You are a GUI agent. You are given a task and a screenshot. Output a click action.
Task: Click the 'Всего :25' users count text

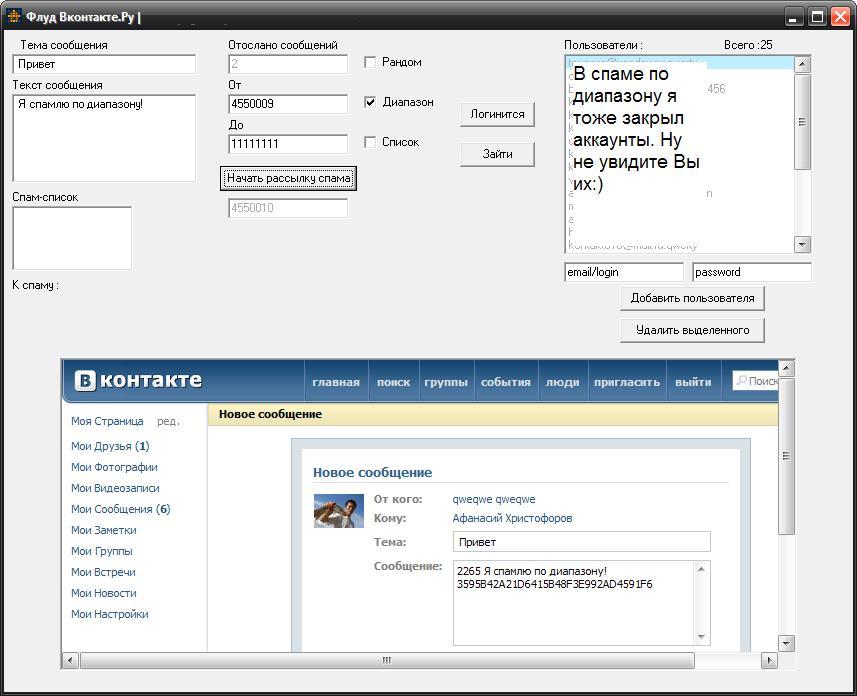pos(748,45)
